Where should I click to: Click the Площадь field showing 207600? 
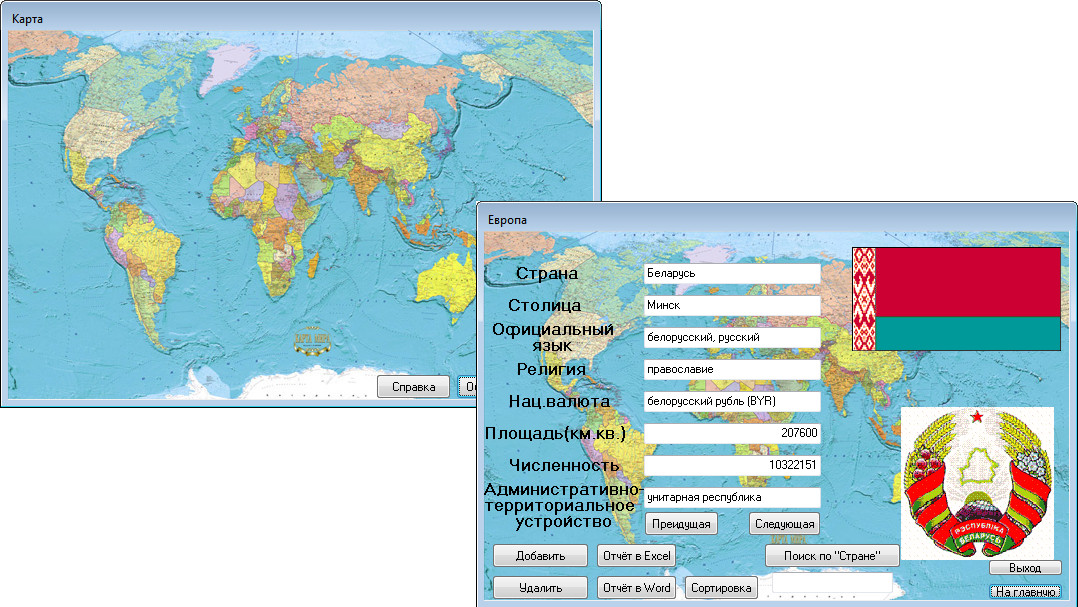(732, 433)
